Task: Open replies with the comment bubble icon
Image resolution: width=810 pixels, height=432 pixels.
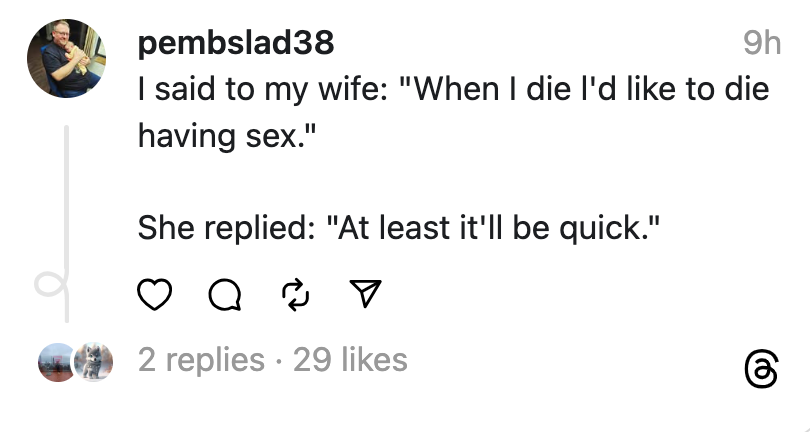Action: (222, 294)
